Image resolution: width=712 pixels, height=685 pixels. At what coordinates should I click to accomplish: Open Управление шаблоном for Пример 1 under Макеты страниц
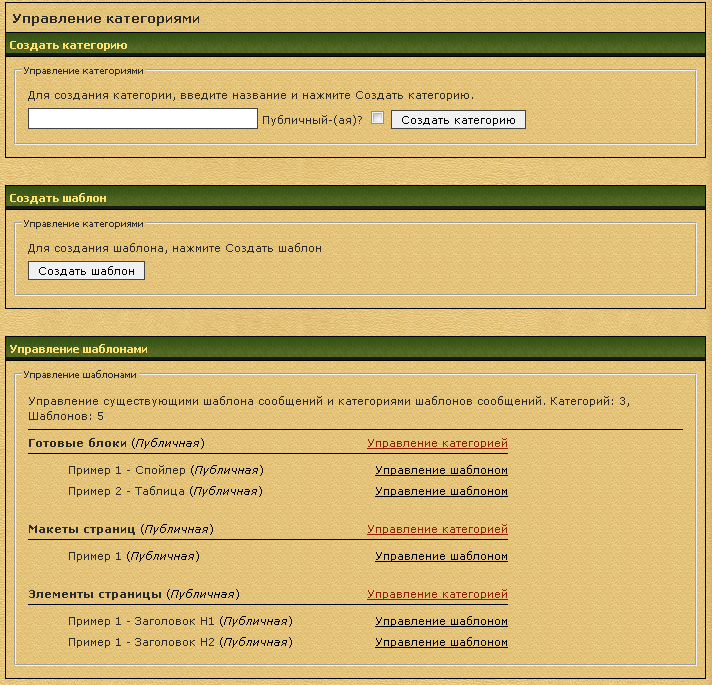(441, 556)
